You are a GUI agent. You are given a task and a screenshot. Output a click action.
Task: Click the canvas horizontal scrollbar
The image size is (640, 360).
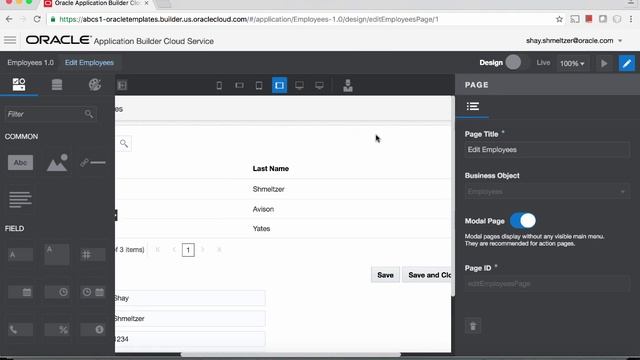click(x=291, y=354)
